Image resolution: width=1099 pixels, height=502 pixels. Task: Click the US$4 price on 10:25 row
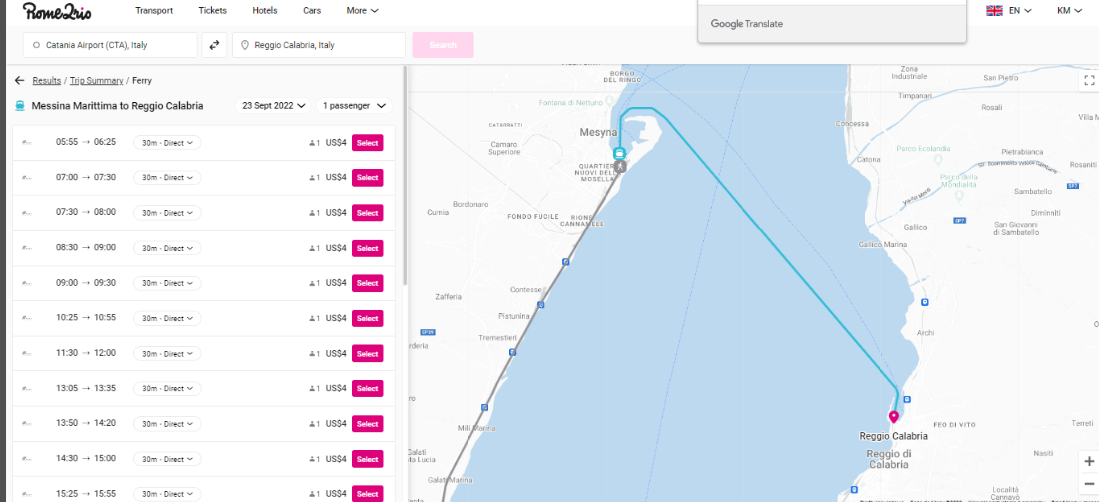[336, 318]
